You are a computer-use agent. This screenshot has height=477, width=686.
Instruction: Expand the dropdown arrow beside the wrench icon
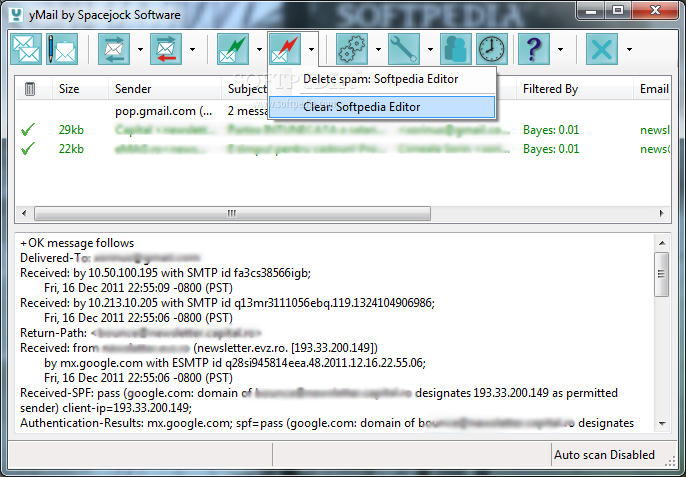point(430,49)
